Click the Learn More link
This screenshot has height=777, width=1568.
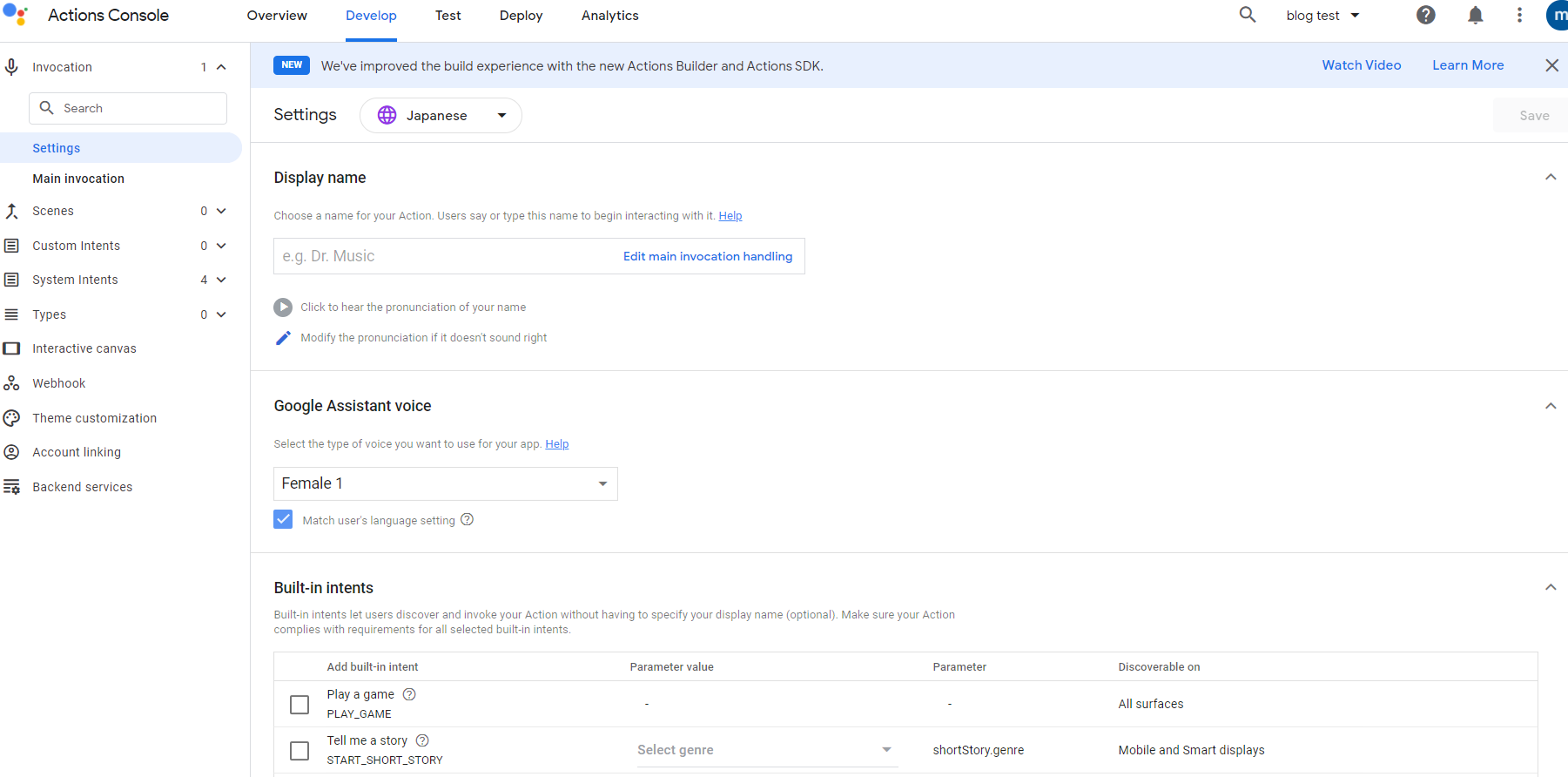pyautogui.click(x=1468, y=65)
